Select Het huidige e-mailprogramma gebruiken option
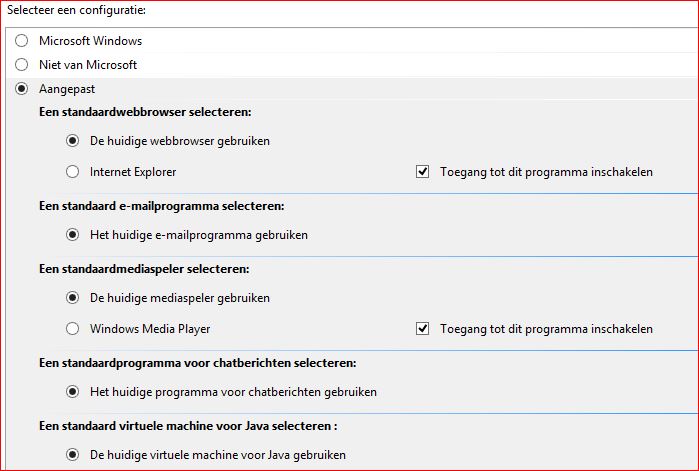The width and height of the screenshot is (699, 471). pos(73,235)
